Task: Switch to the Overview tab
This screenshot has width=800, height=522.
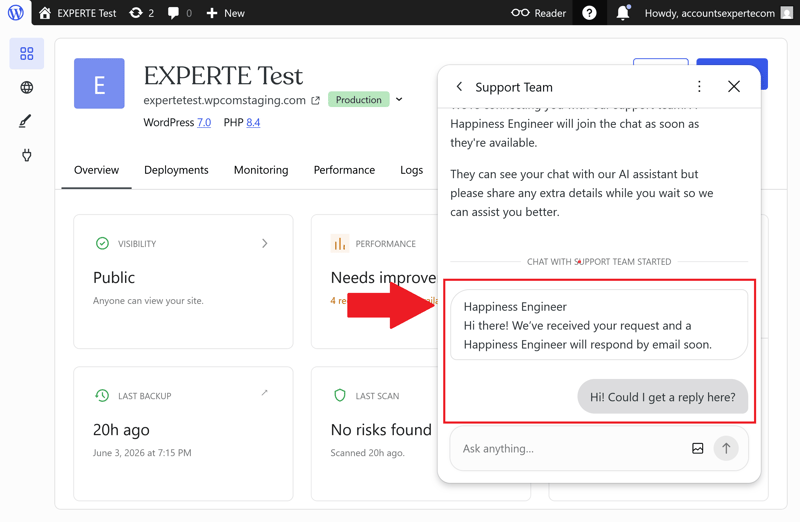Action: click(96, 170)
